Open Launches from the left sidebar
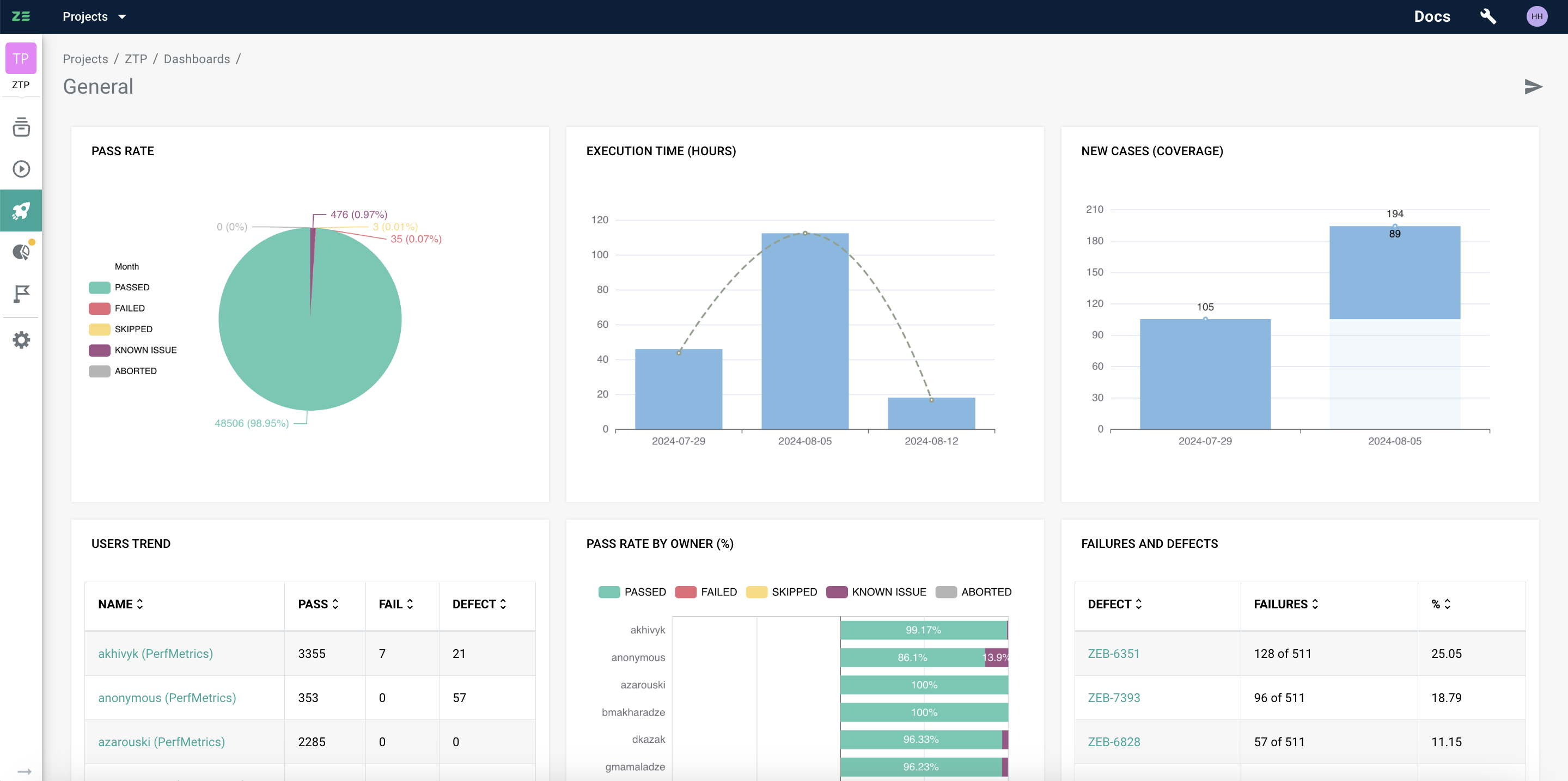Viewport: 1568px width, 781px height. [21, 128]
